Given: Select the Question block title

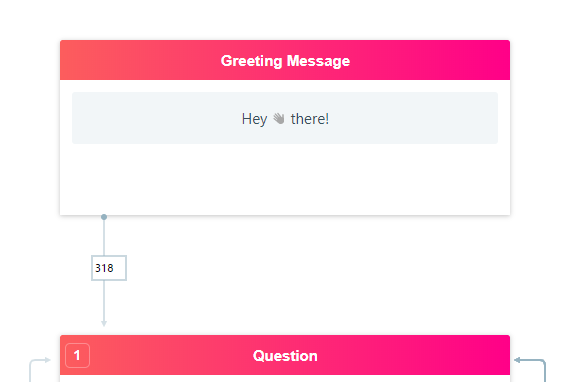Looking at the screenshot, I should (285, 356).
